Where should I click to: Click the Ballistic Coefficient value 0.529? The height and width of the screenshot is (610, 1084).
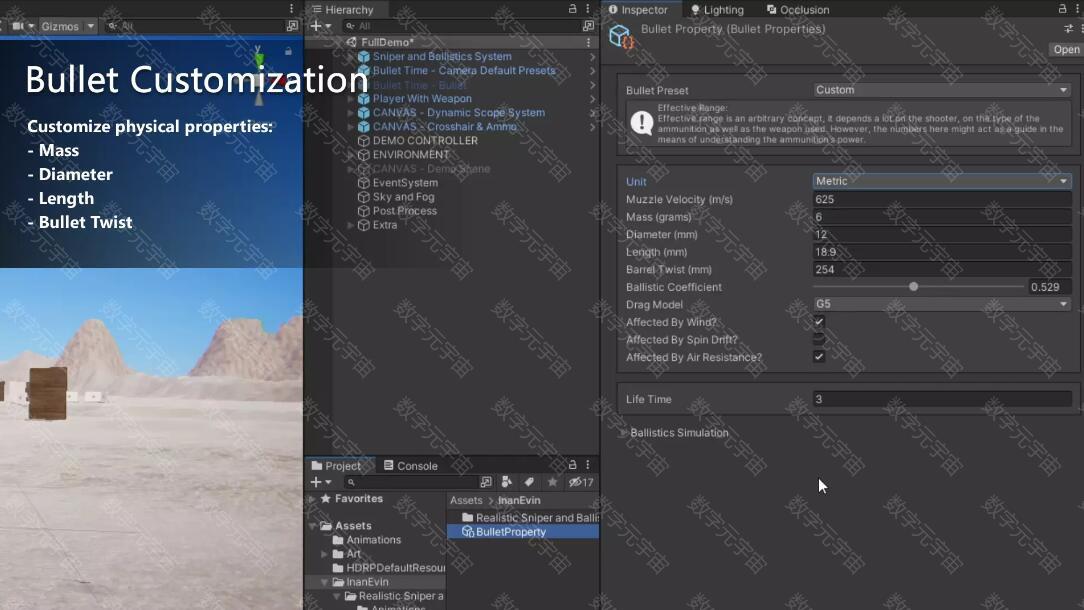pos(1049,287)
